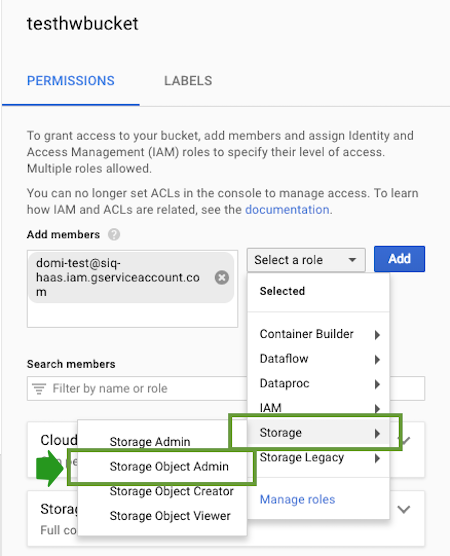Switch to the LABELS tab
This screenshot has height=556, width=450.
tap(188, 81)
